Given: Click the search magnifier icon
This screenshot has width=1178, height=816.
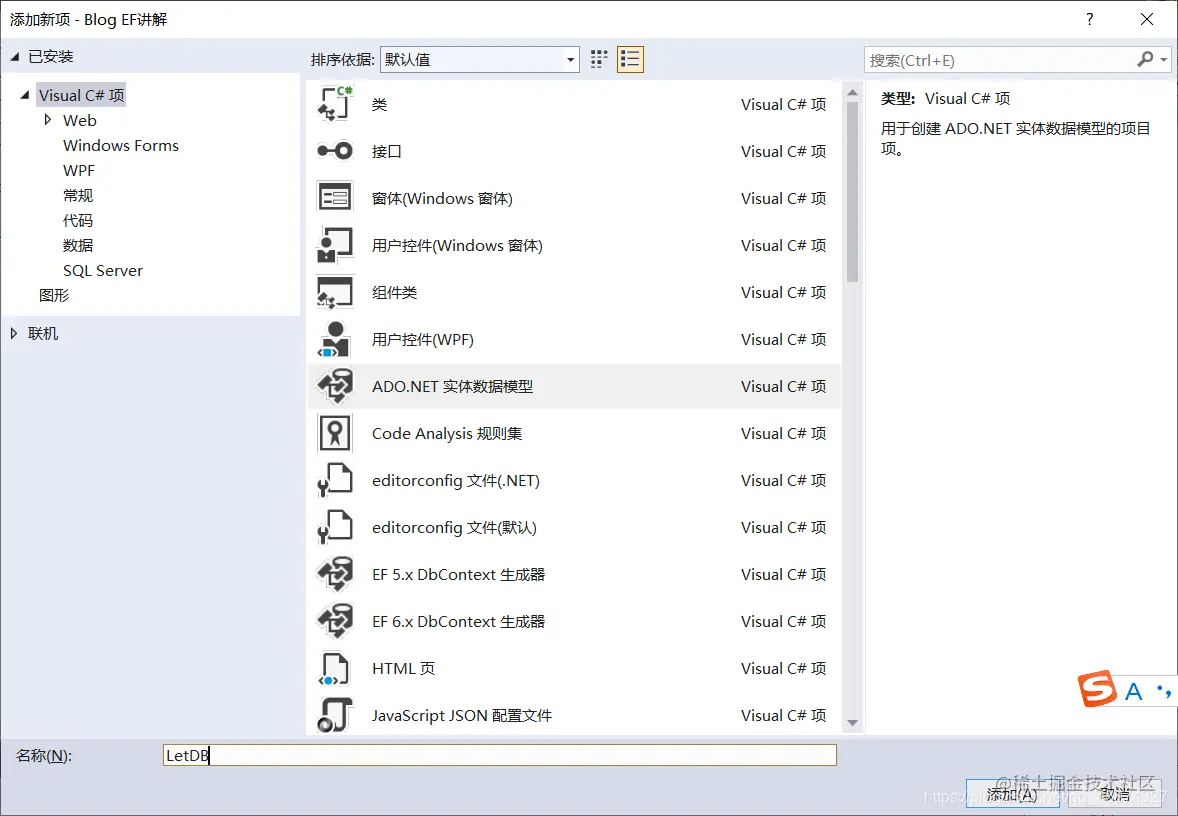Looking at the screenshot, I should click(x=1145, y=59).
